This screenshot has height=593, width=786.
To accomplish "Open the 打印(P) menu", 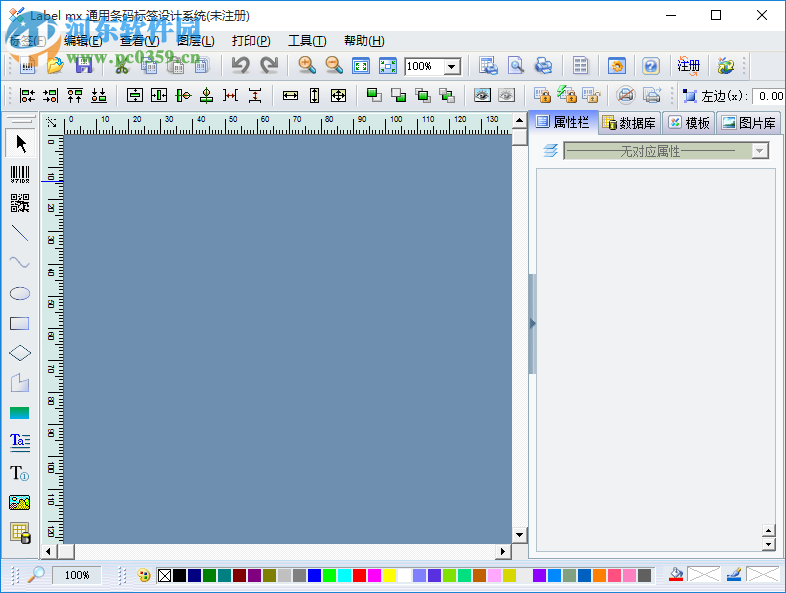I will (251, 41).
